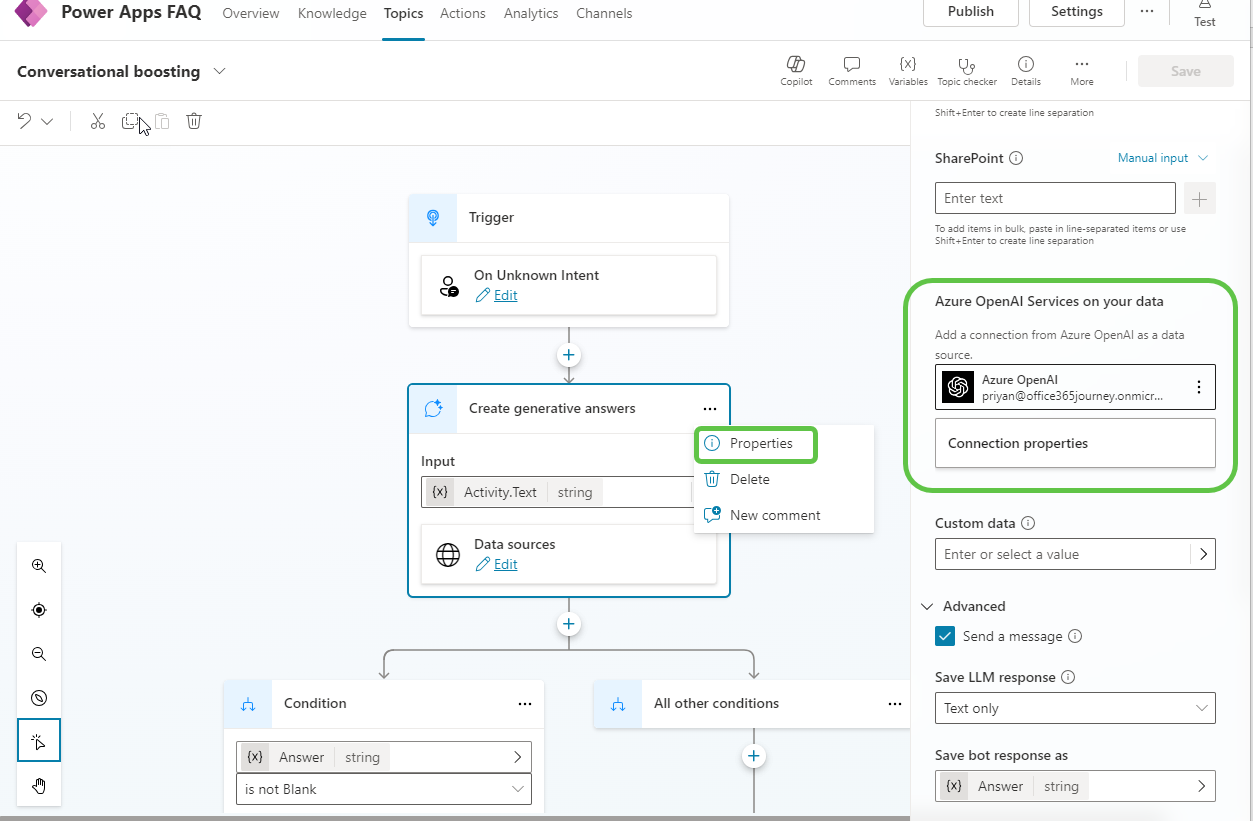Click Edit link under Data sources
Image resolution: width=1253 pixels, height=821 pixels.
505,564
